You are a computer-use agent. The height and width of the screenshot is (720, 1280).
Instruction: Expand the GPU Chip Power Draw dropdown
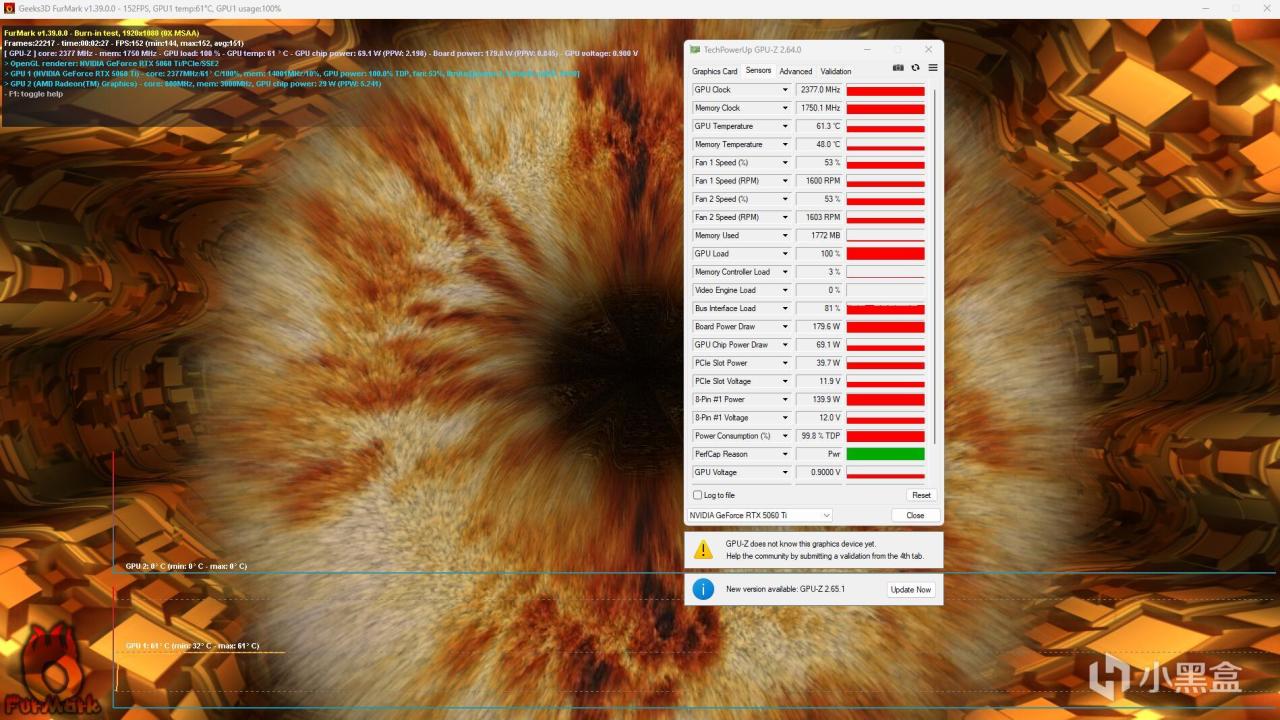pos(785,345)
